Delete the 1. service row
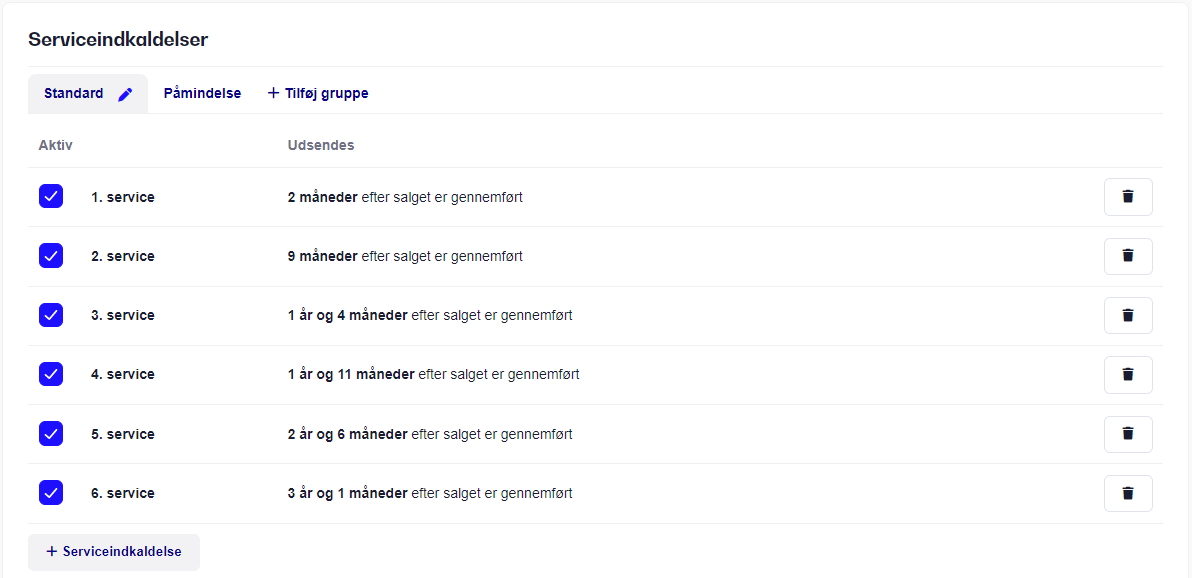Screen dimensions: 1192x578 (1127, 197)
